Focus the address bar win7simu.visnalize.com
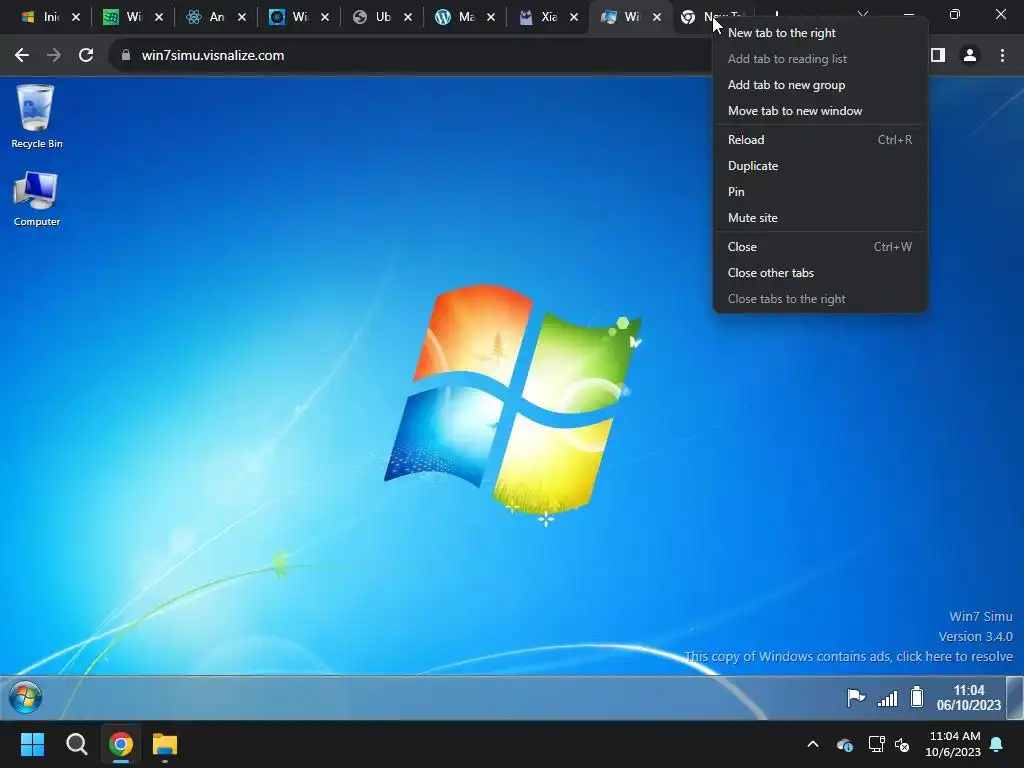The image size is (1024, 768). click(213, 56)
